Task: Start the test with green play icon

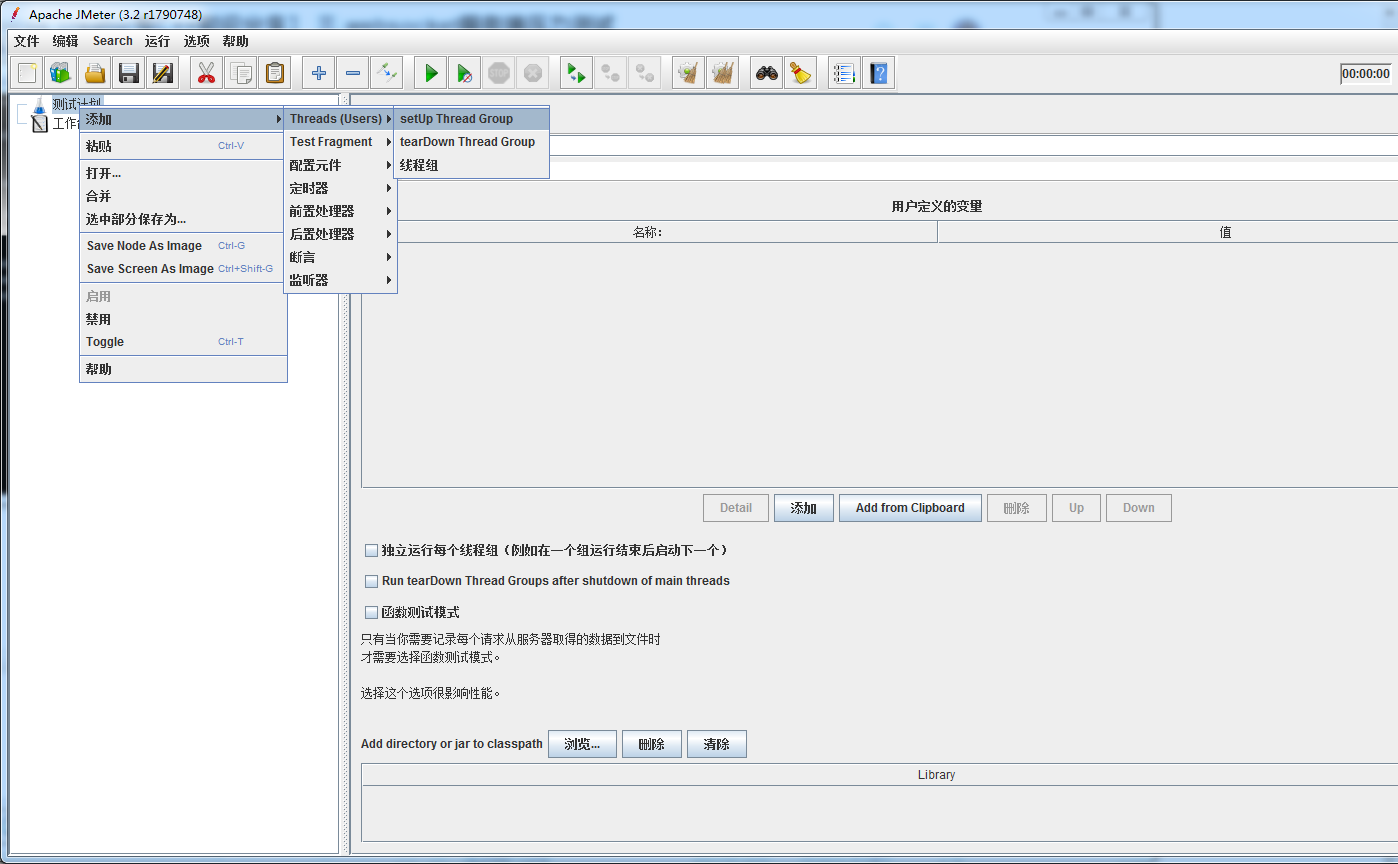Action: (431, 73)
